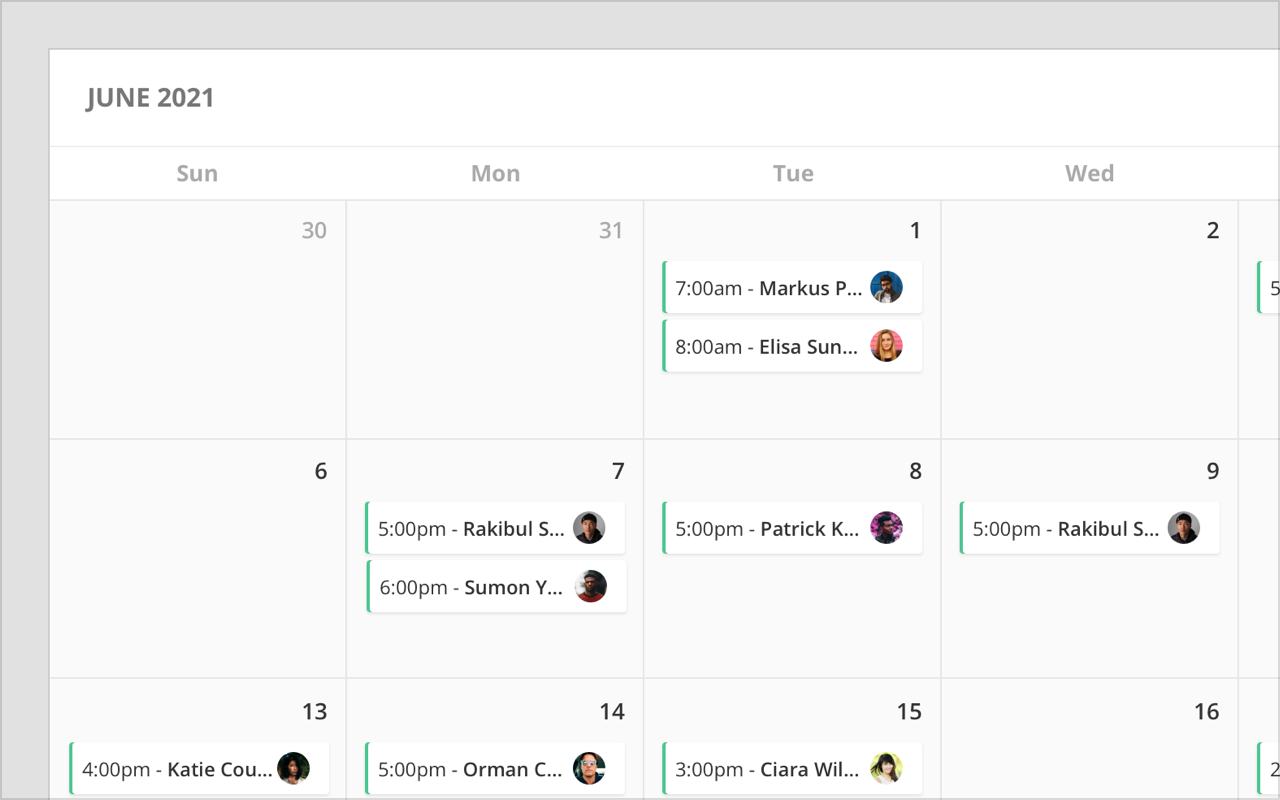Click Patrick avatar on June 8 event
The width and height of the screenshot is (1280, 800).
pos(886,528)
